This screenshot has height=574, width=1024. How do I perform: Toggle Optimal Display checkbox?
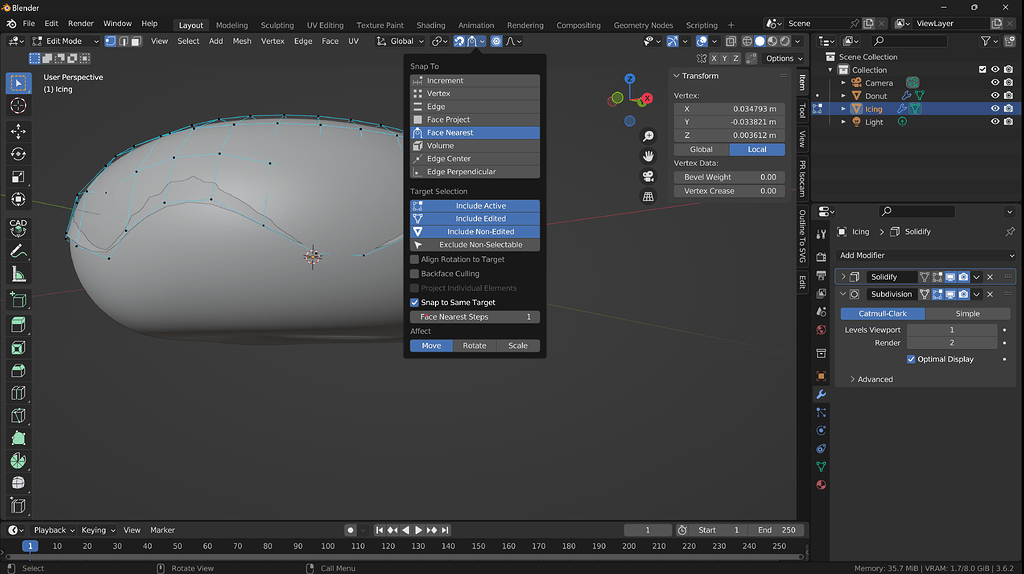[911, 359]
